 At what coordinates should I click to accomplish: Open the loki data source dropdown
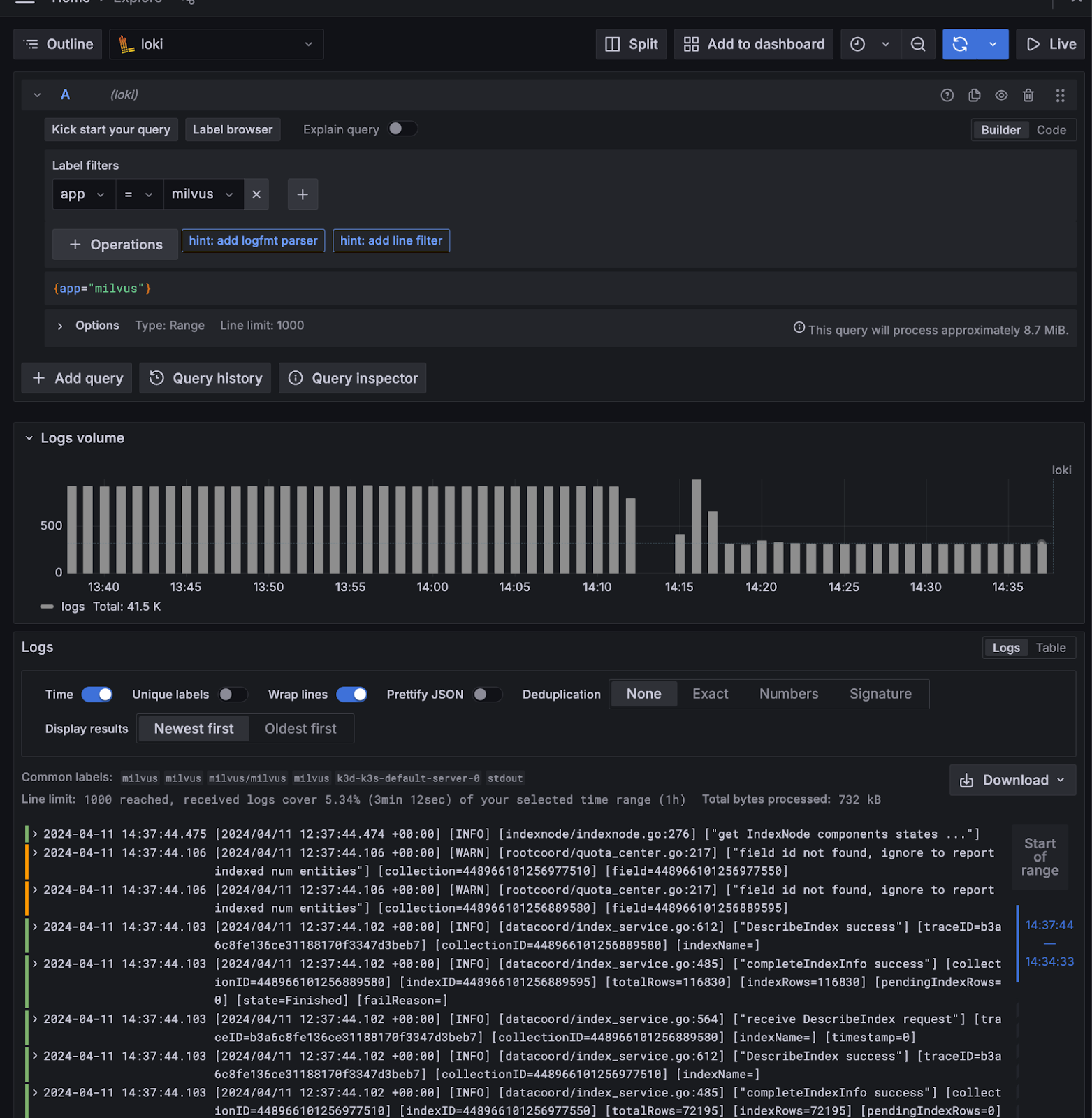click(217, 44)
